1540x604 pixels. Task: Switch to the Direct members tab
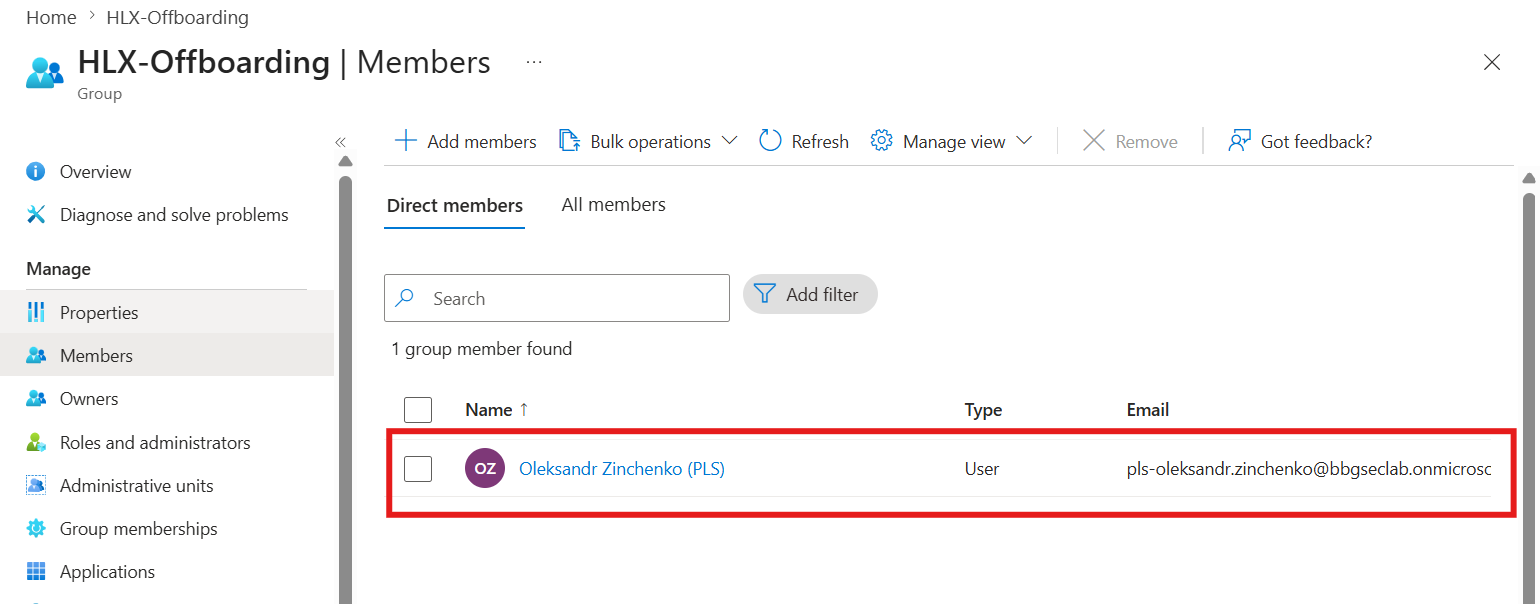(x=455, y=206)
